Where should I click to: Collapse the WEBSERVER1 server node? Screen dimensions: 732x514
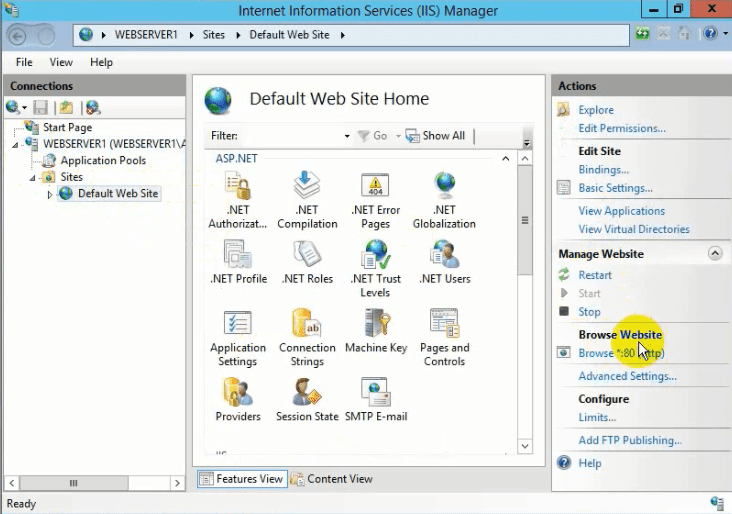15,145
